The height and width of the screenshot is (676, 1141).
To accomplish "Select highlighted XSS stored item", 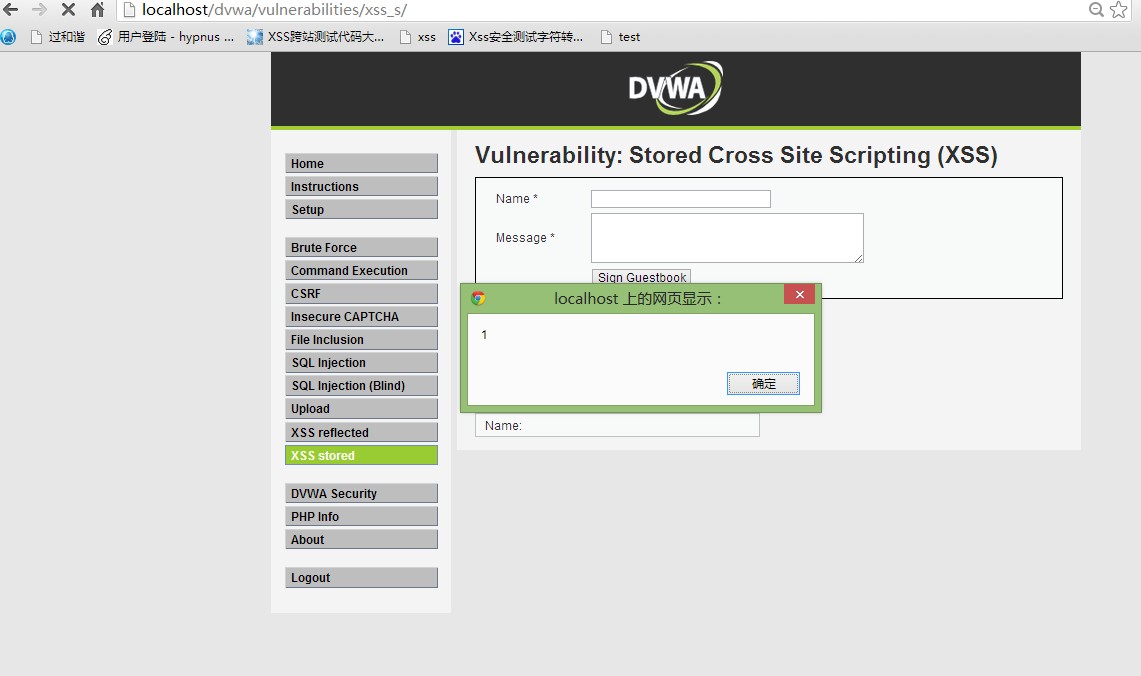I will [x=361, y=456].
